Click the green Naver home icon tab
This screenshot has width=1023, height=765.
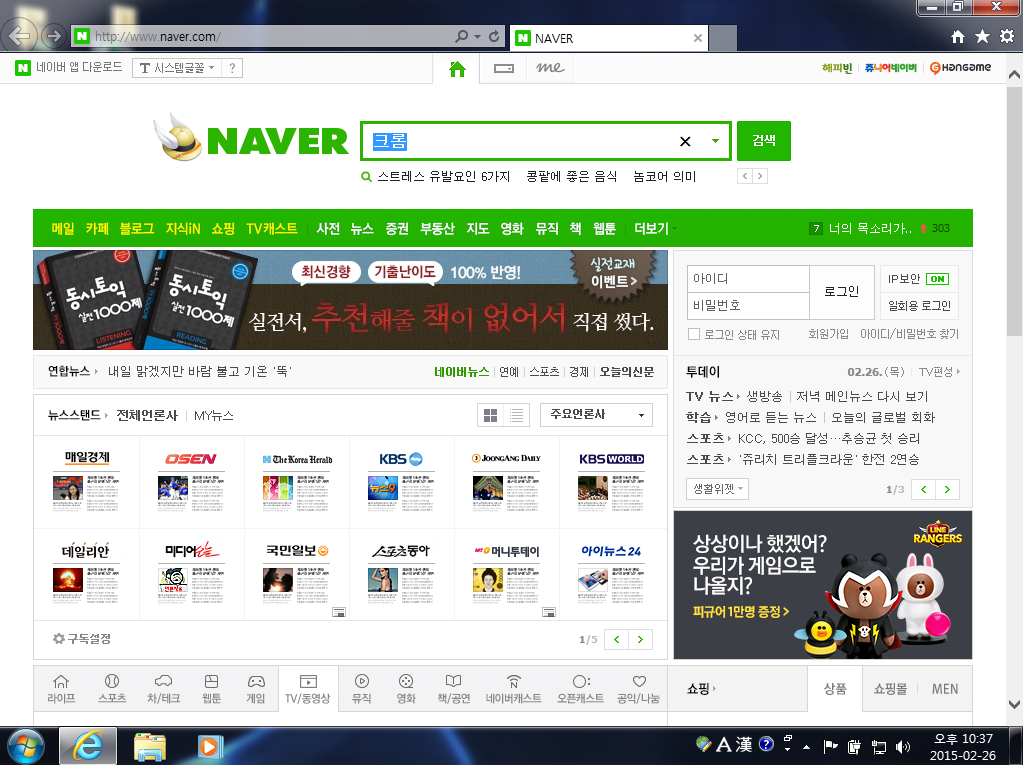click(457, 68)
